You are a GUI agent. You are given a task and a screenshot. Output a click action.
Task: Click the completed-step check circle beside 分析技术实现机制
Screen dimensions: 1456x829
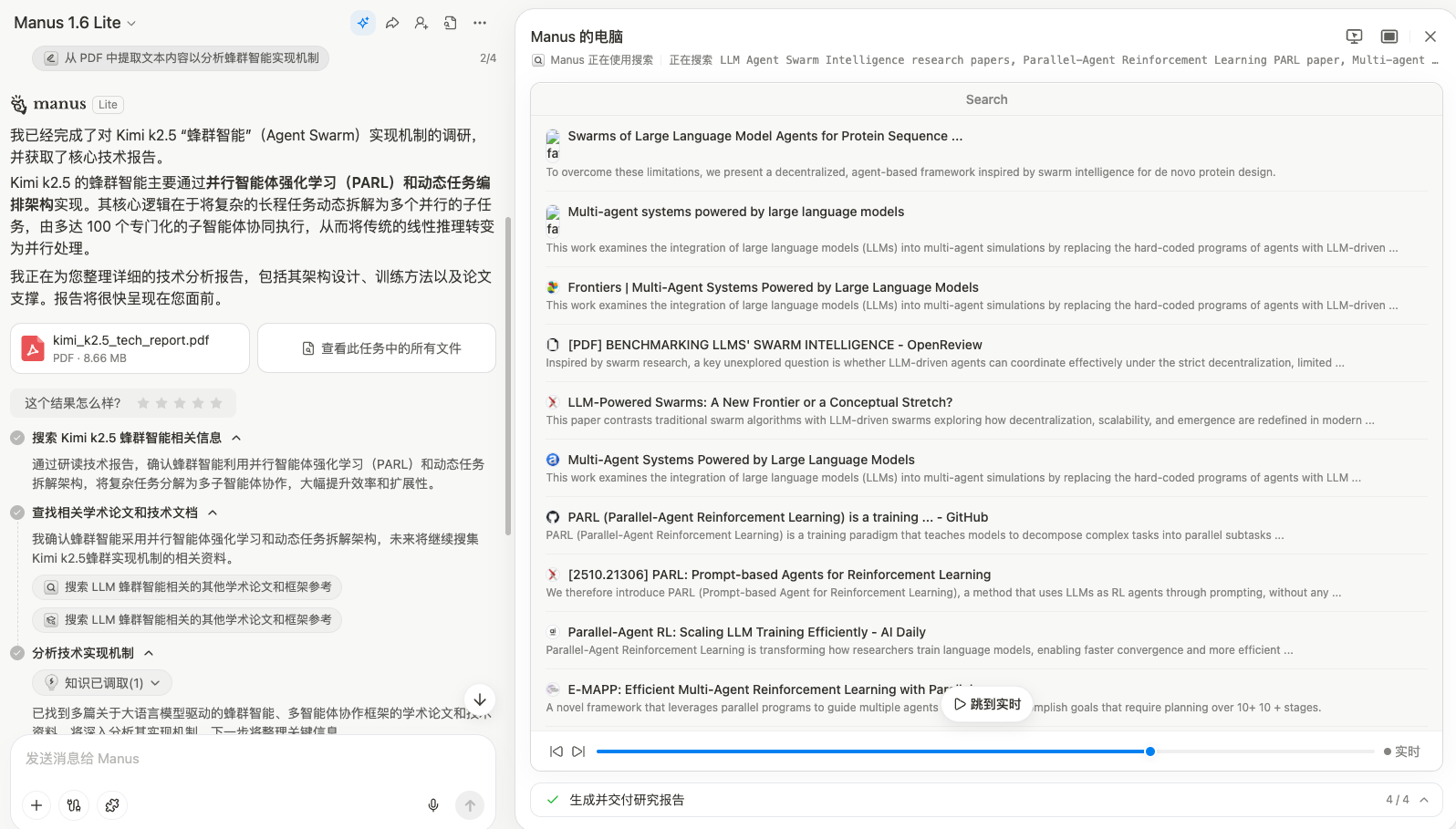17,653
